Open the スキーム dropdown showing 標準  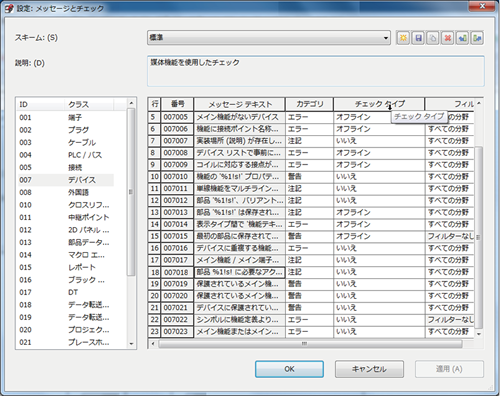click(x=269, y=38)
